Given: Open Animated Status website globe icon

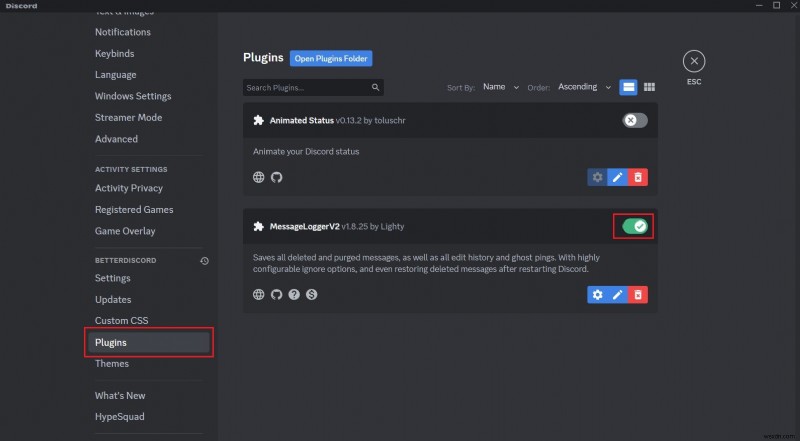Looking at the screenshot, I should (259, 177).
